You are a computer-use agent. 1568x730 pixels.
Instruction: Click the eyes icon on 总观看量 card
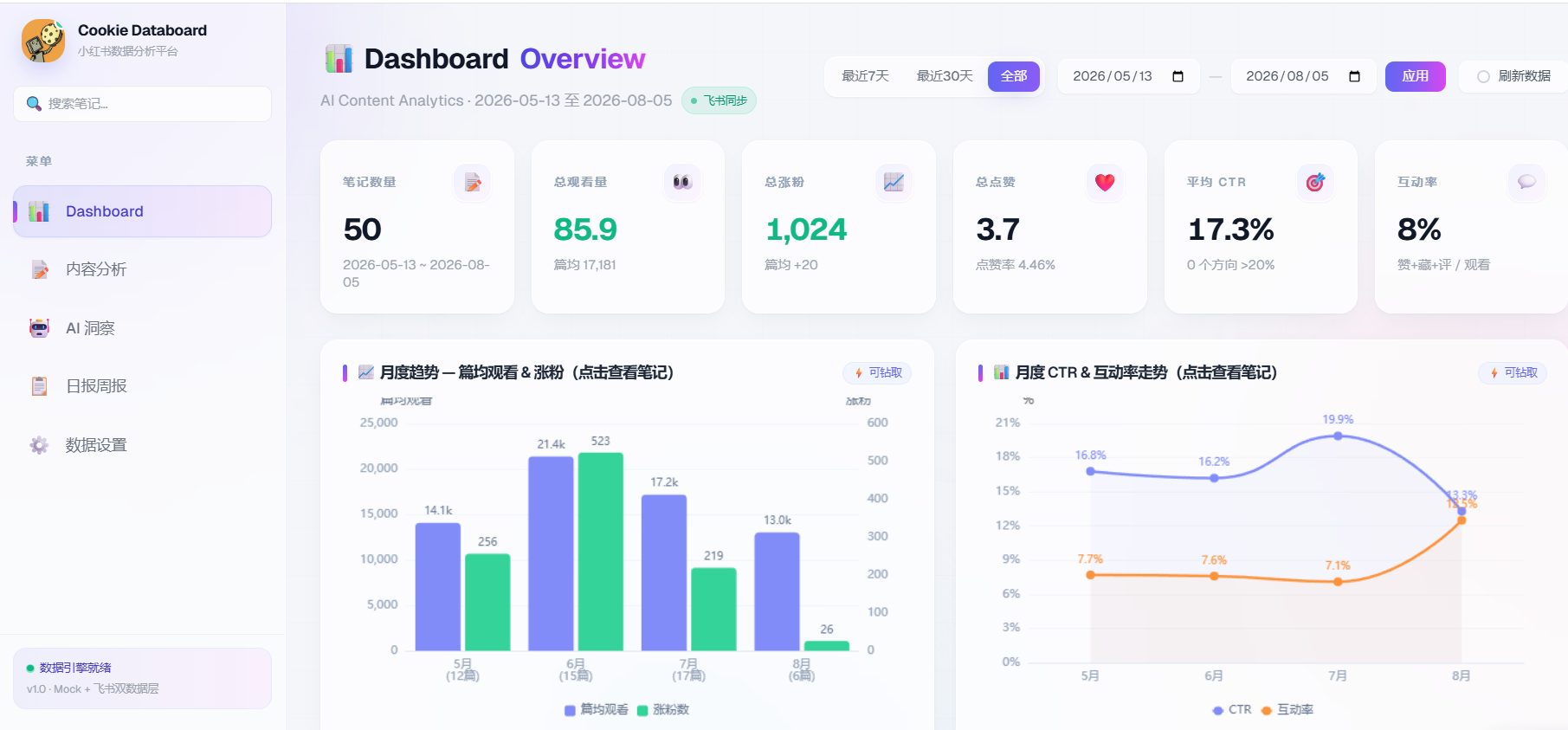click(x=682, y=182)
